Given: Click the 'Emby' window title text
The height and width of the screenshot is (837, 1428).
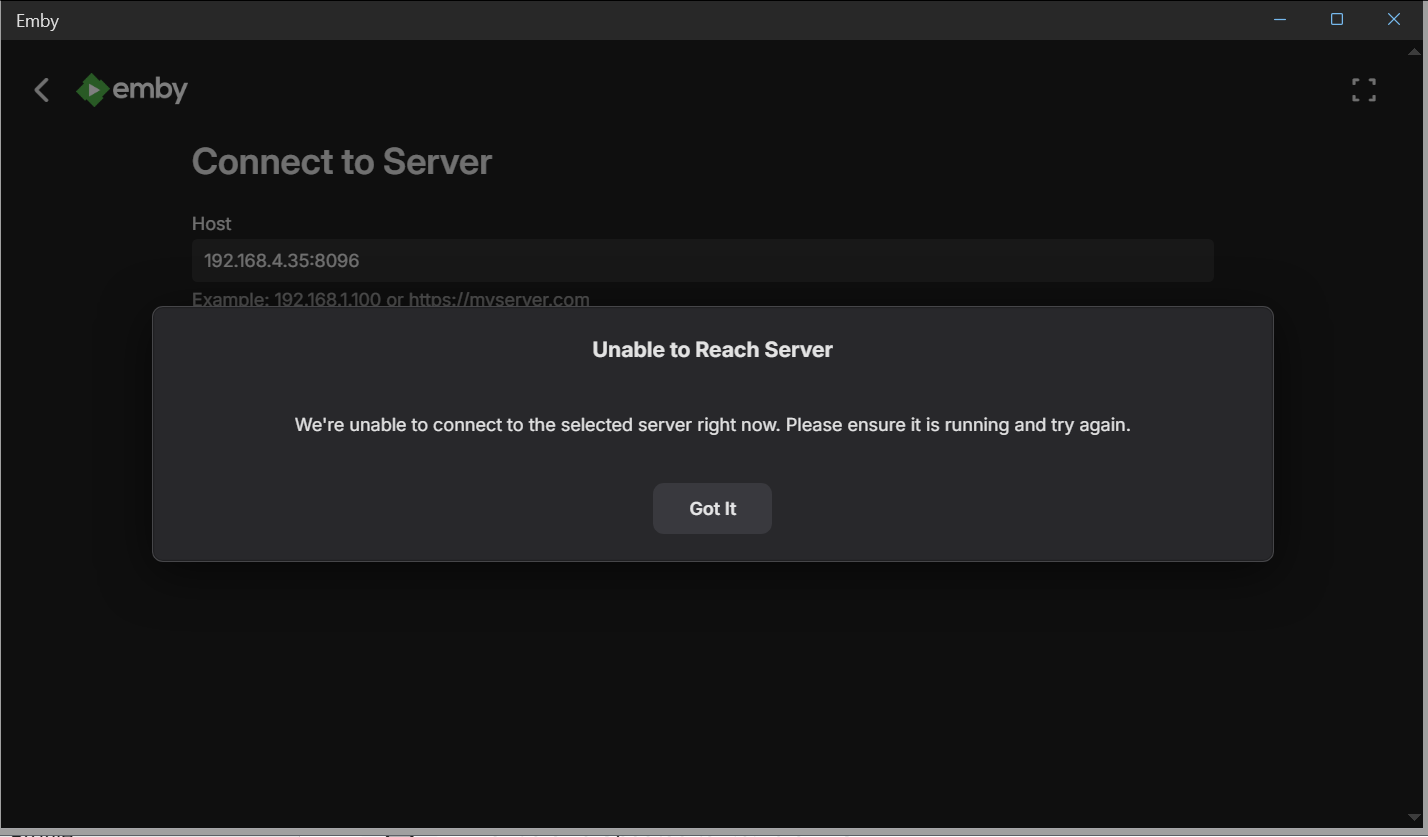Looking at the screenshot, I should coord(37,21).
